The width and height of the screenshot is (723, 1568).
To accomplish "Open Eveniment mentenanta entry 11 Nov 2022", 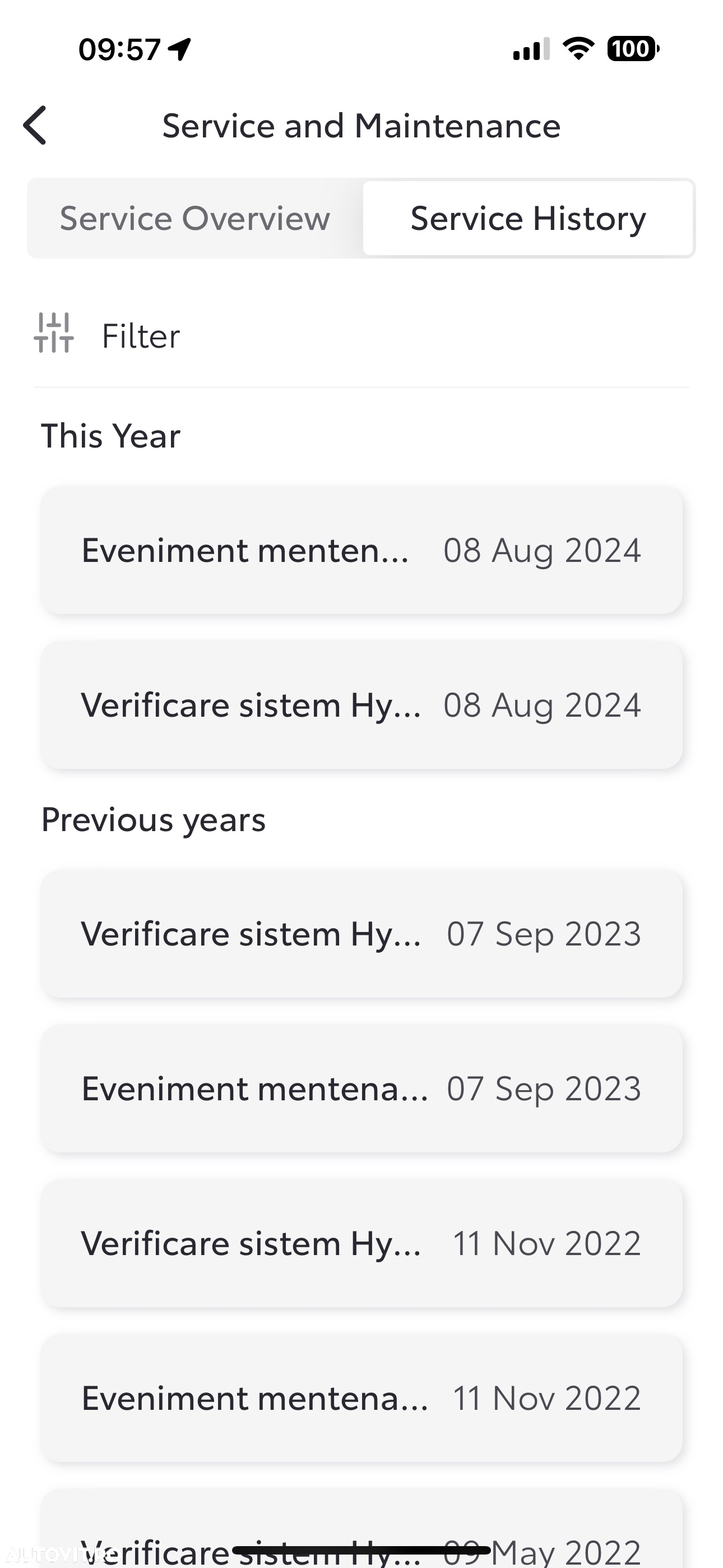I will pos(361,1398).
